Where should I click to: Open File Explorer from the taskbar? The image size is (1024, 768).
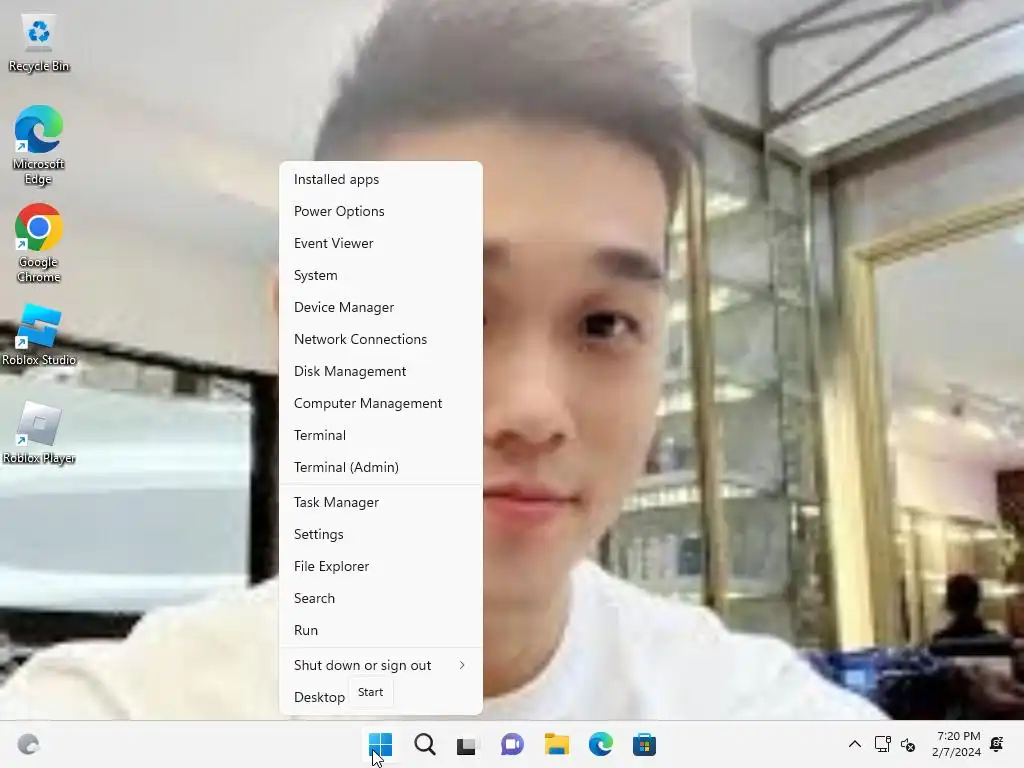coord(556,744)
